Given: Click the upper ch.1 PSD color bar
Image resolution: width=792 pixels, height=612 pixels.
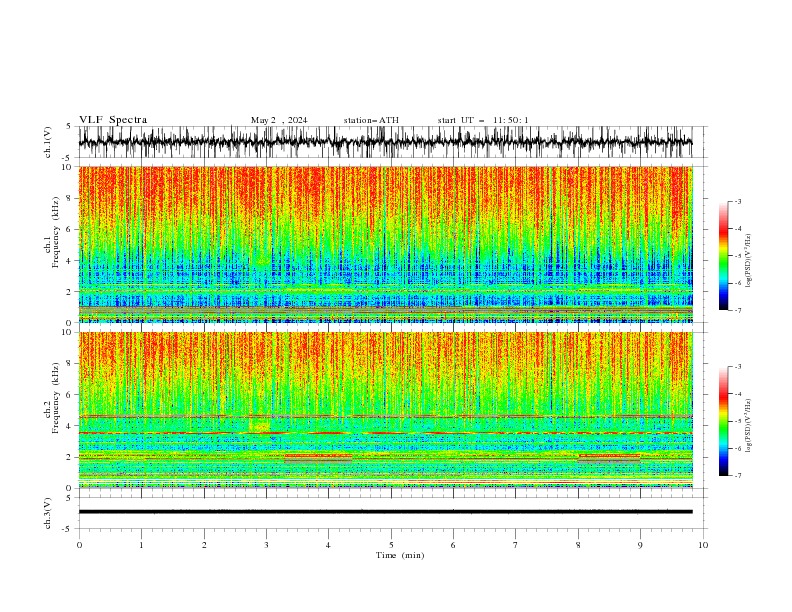Looking at the screenshot, I should tap(723, 256).
